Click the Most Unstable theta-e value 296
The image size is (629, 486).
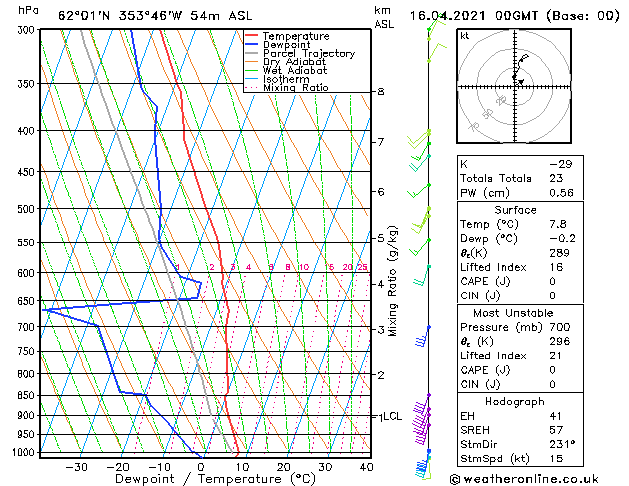coord(560,341)
